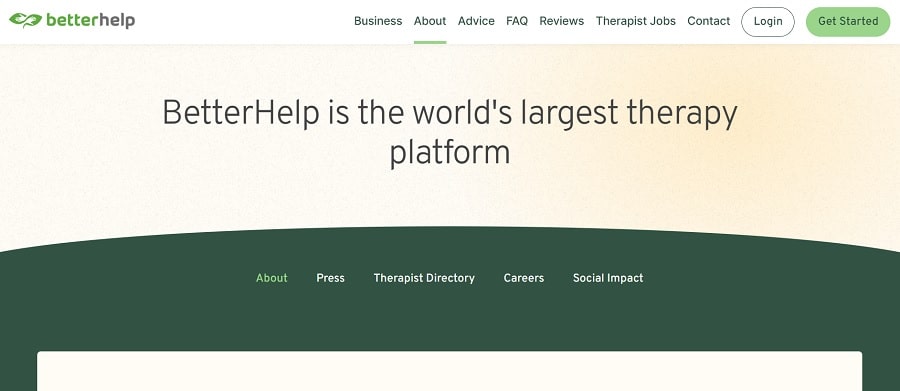This screenshot has height=391, width=900.
Task: Select About in the top navigation
Action: point(430,21)
